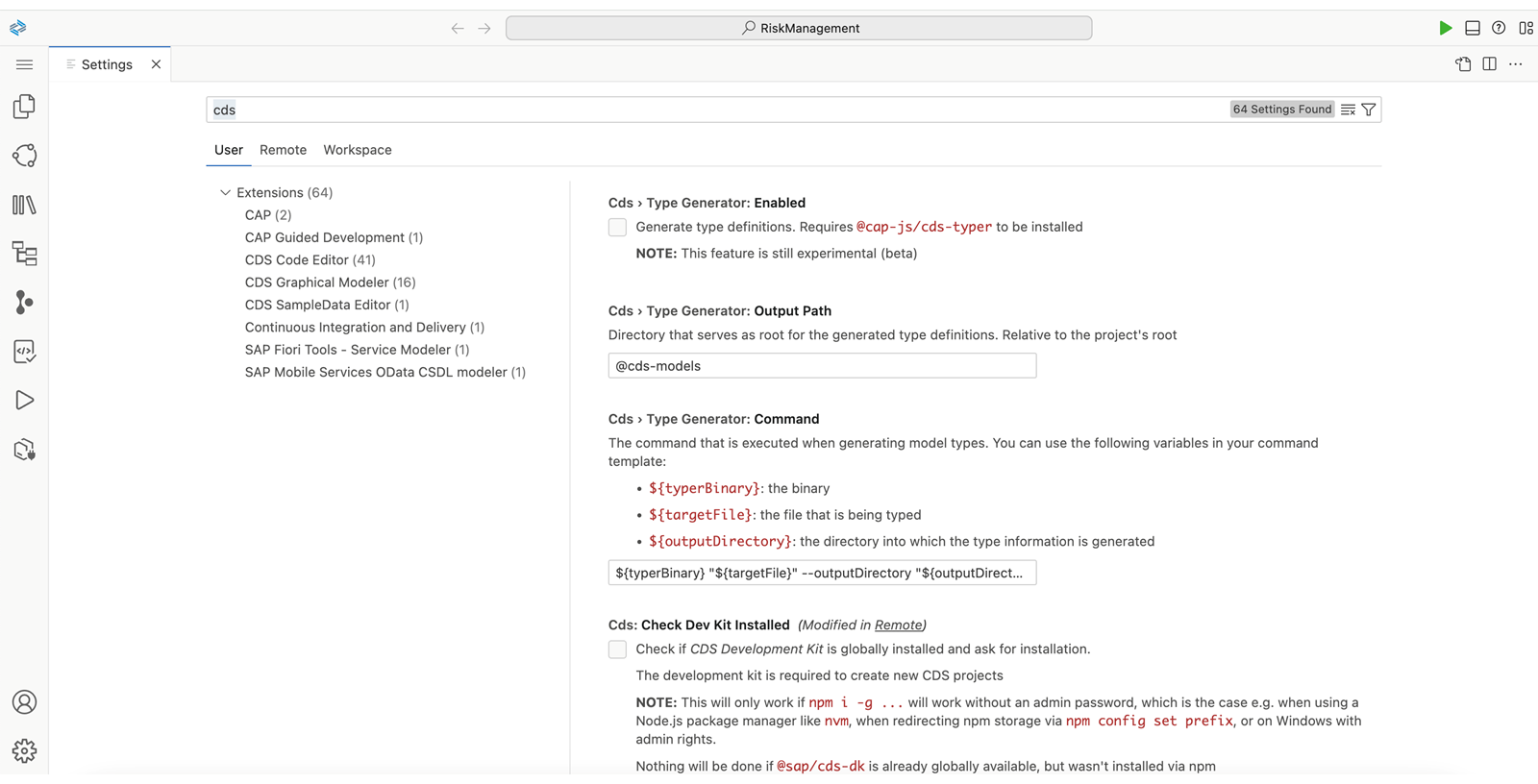Open the customize layout icon
Viewport: 1538px width, 784px height.
click(x=1526, y=28)
